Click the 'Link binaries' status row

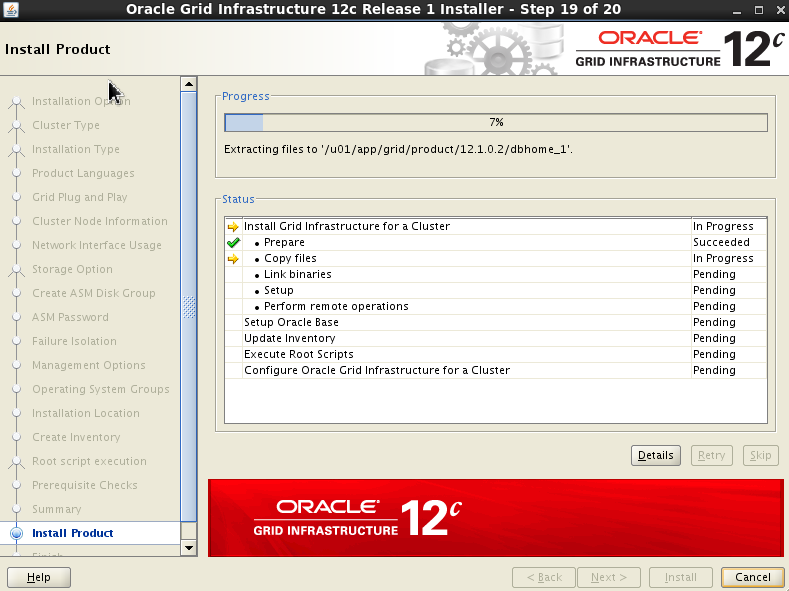(496, 275)
